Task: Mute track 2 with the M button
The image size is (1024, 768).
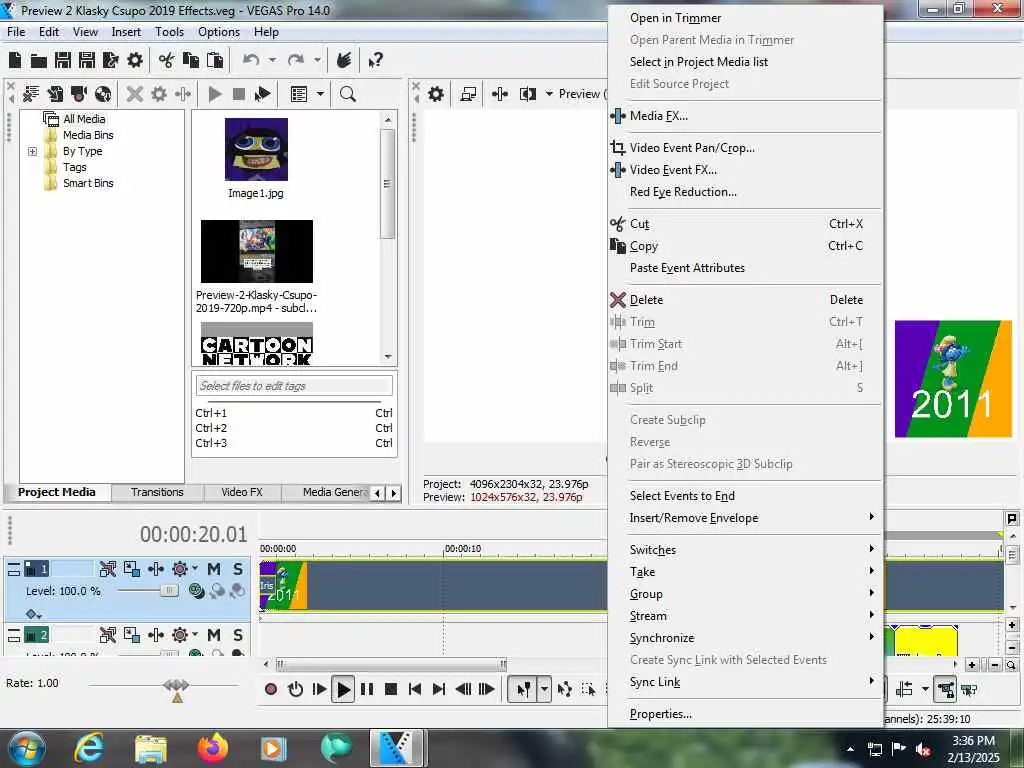Action: tap(214, 635)
